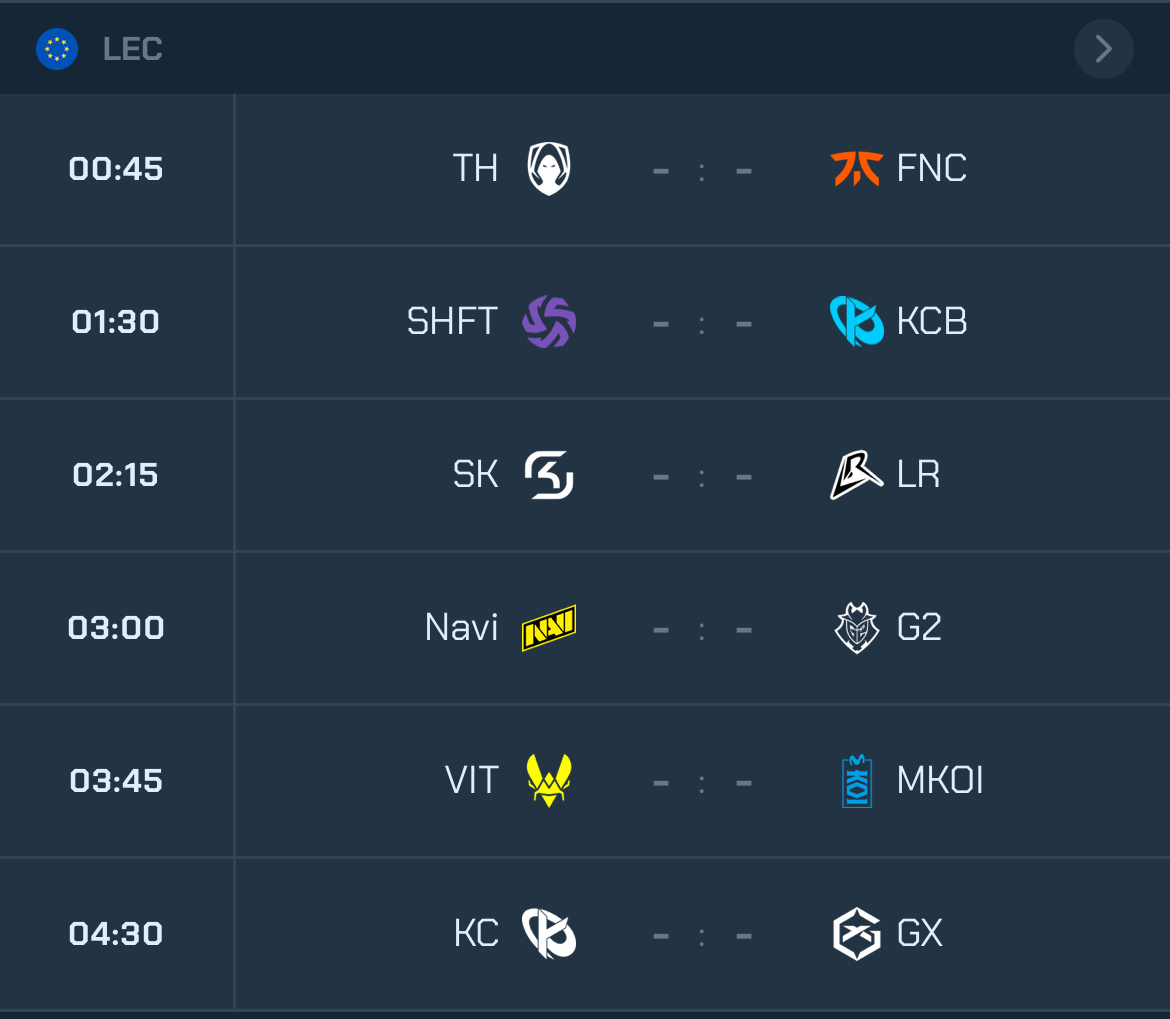Select the 04:30 match time
The width and height of the screenshot is (1170, 1019).
(x=116, y=934)
